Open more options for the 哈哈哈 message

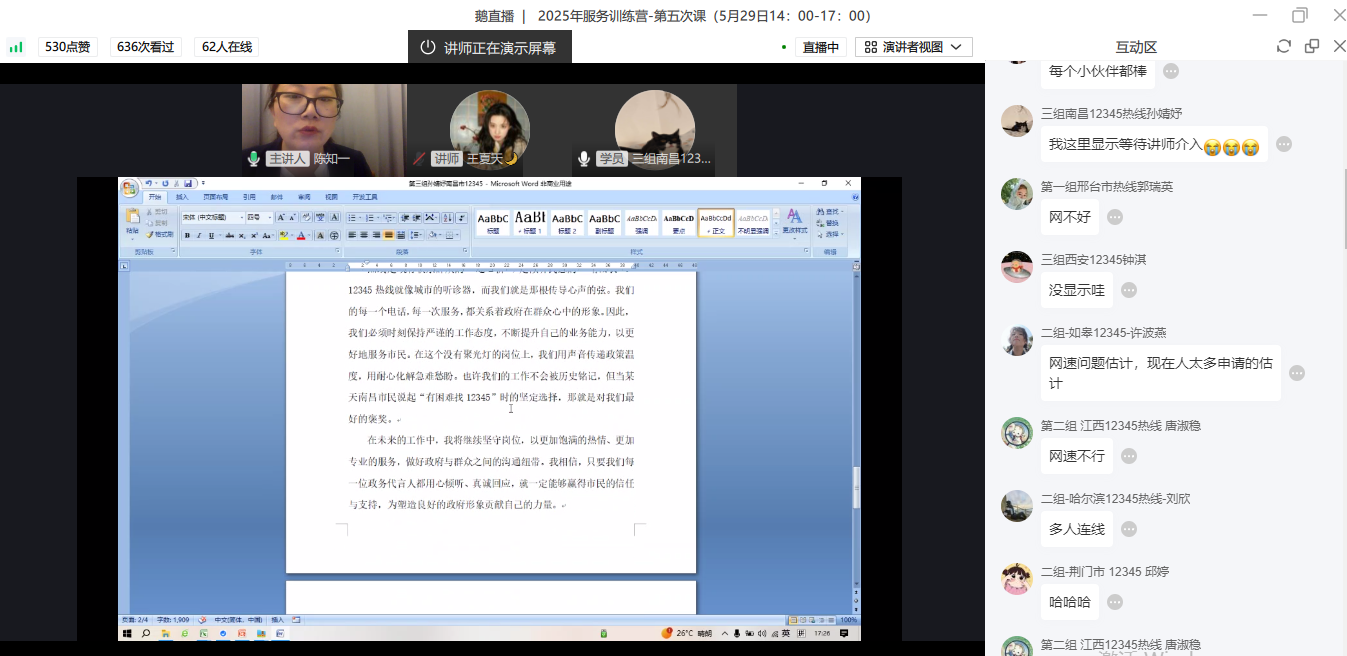pos(1115,602)
